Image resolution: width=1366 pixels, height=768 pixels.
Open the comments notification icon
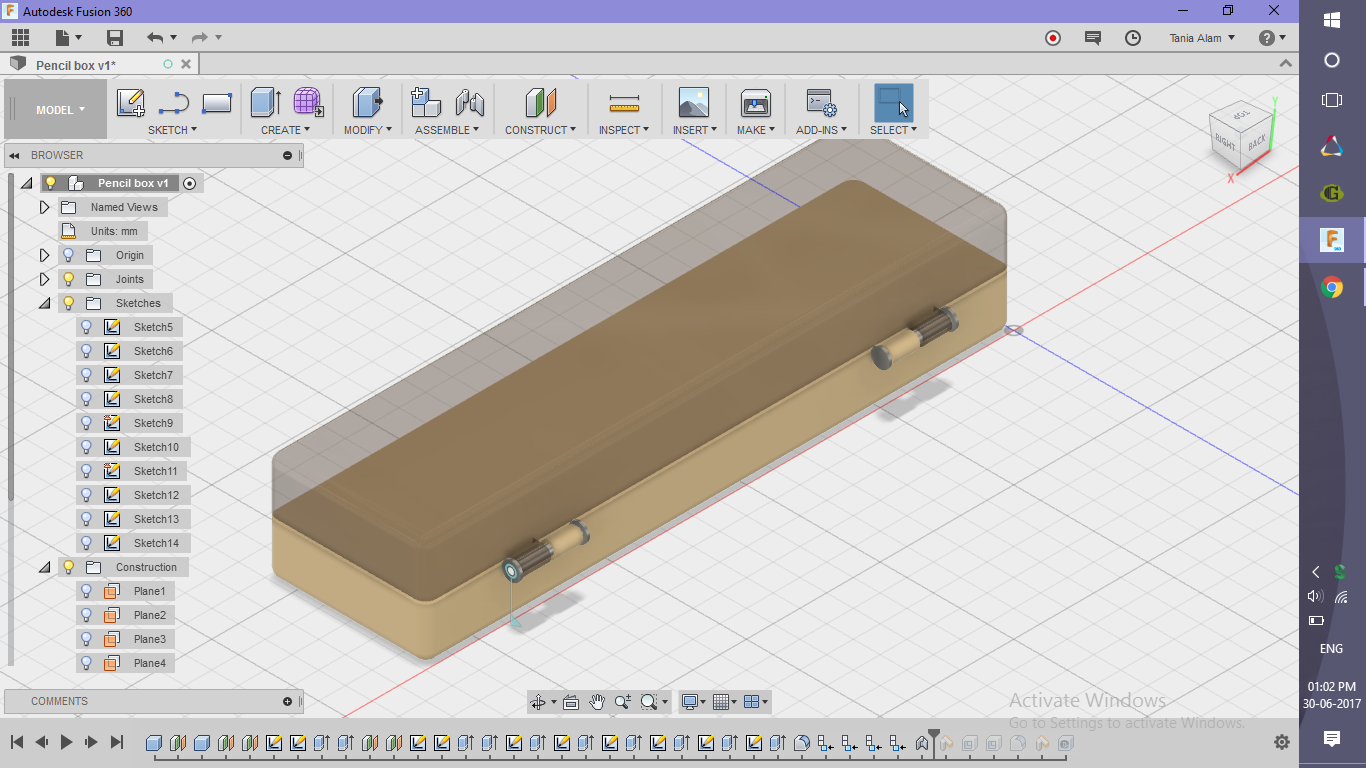pos(1093,38)
